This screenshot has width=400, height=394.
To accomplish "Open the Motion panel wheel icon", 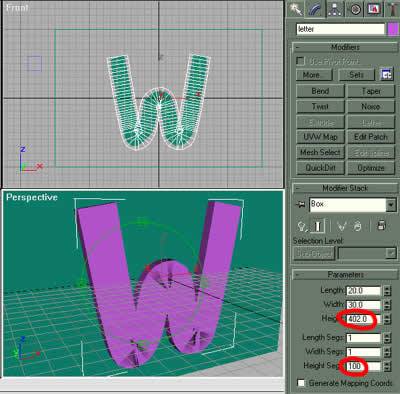I will coord(355,9).
